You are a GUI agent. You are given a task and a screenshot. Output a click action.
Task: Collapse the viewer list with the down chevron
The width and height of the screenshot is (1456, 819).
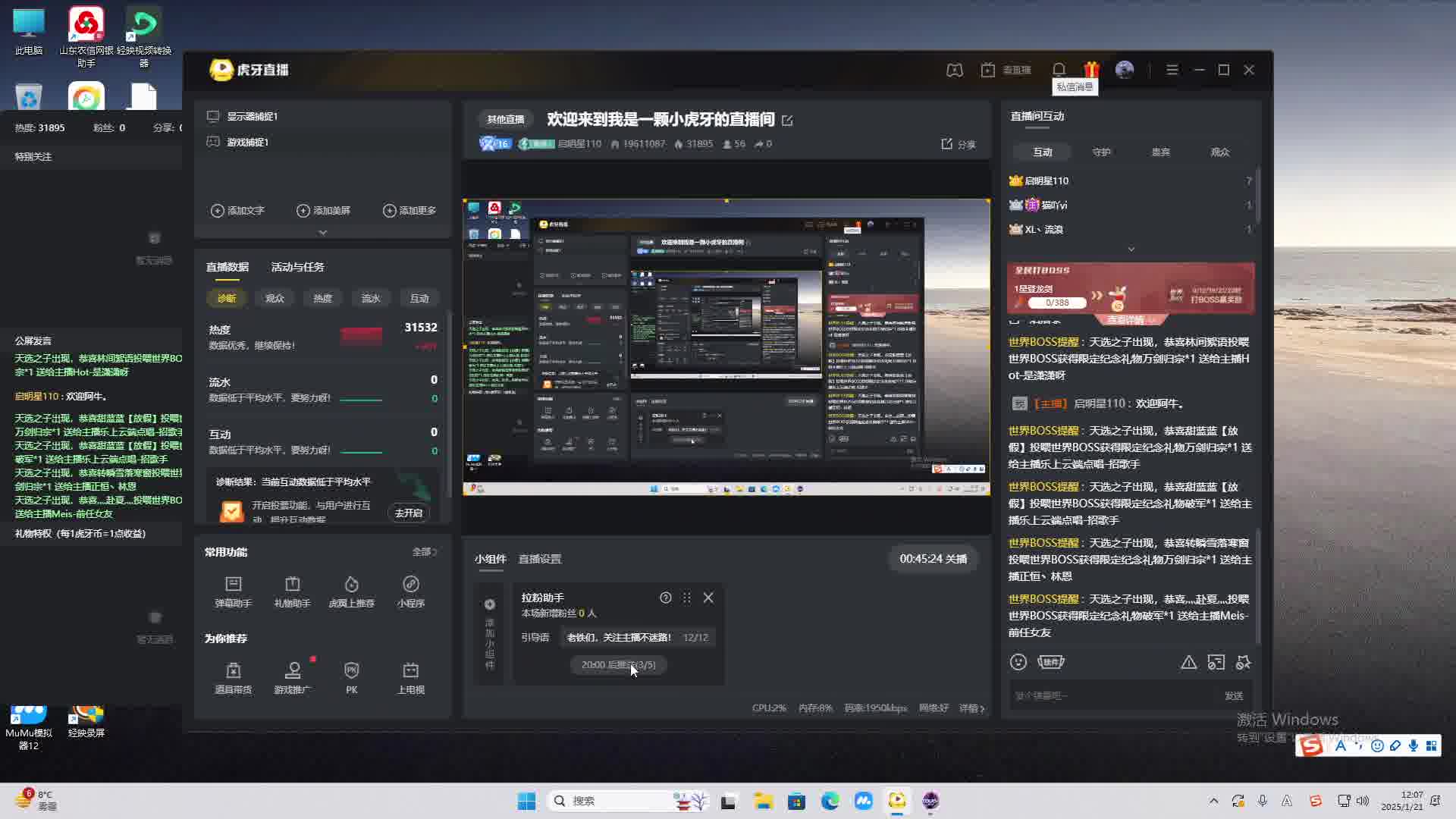pyautogui.click(x=1130, y=249)
